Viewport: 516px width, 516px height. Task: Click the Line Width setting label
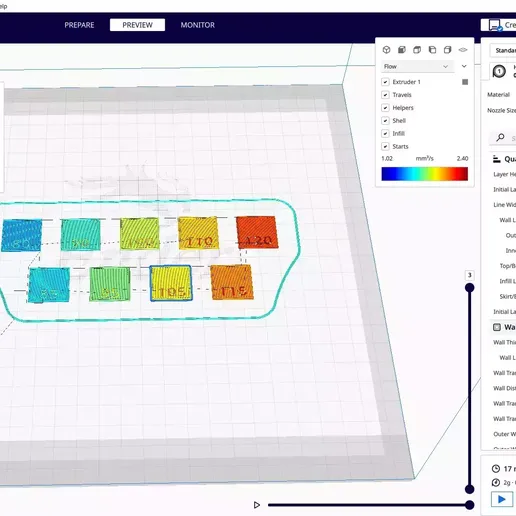505,205
